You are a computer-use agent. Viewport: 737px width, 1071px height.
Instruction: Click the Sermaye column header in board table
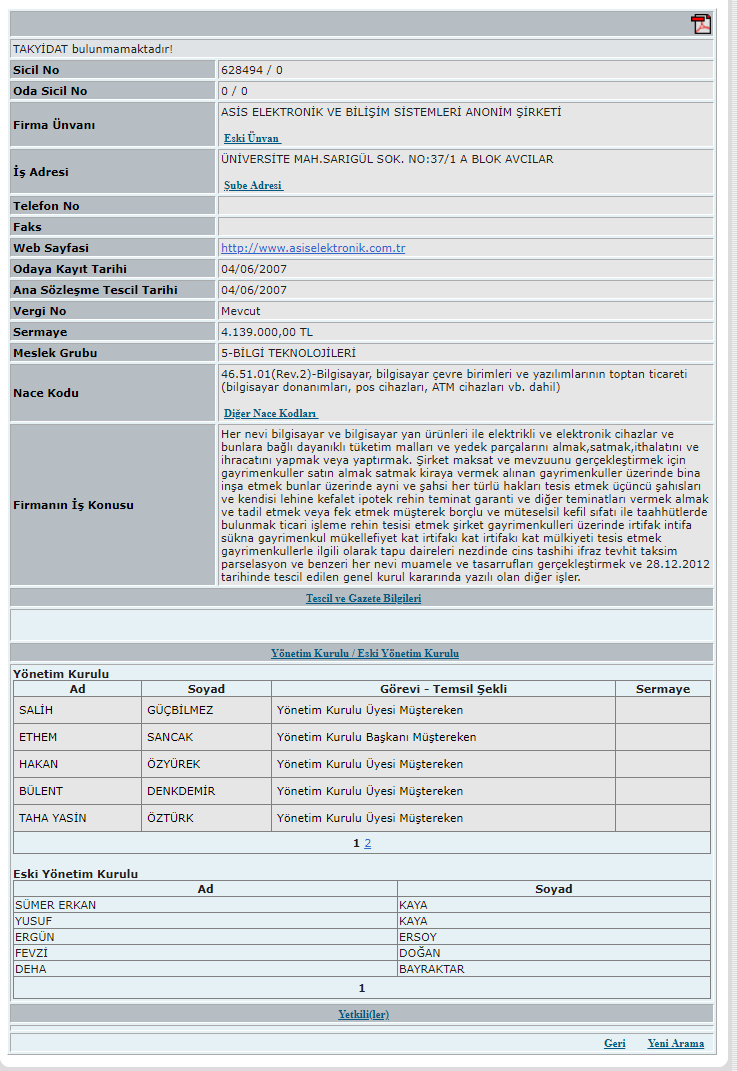(662, 689)
